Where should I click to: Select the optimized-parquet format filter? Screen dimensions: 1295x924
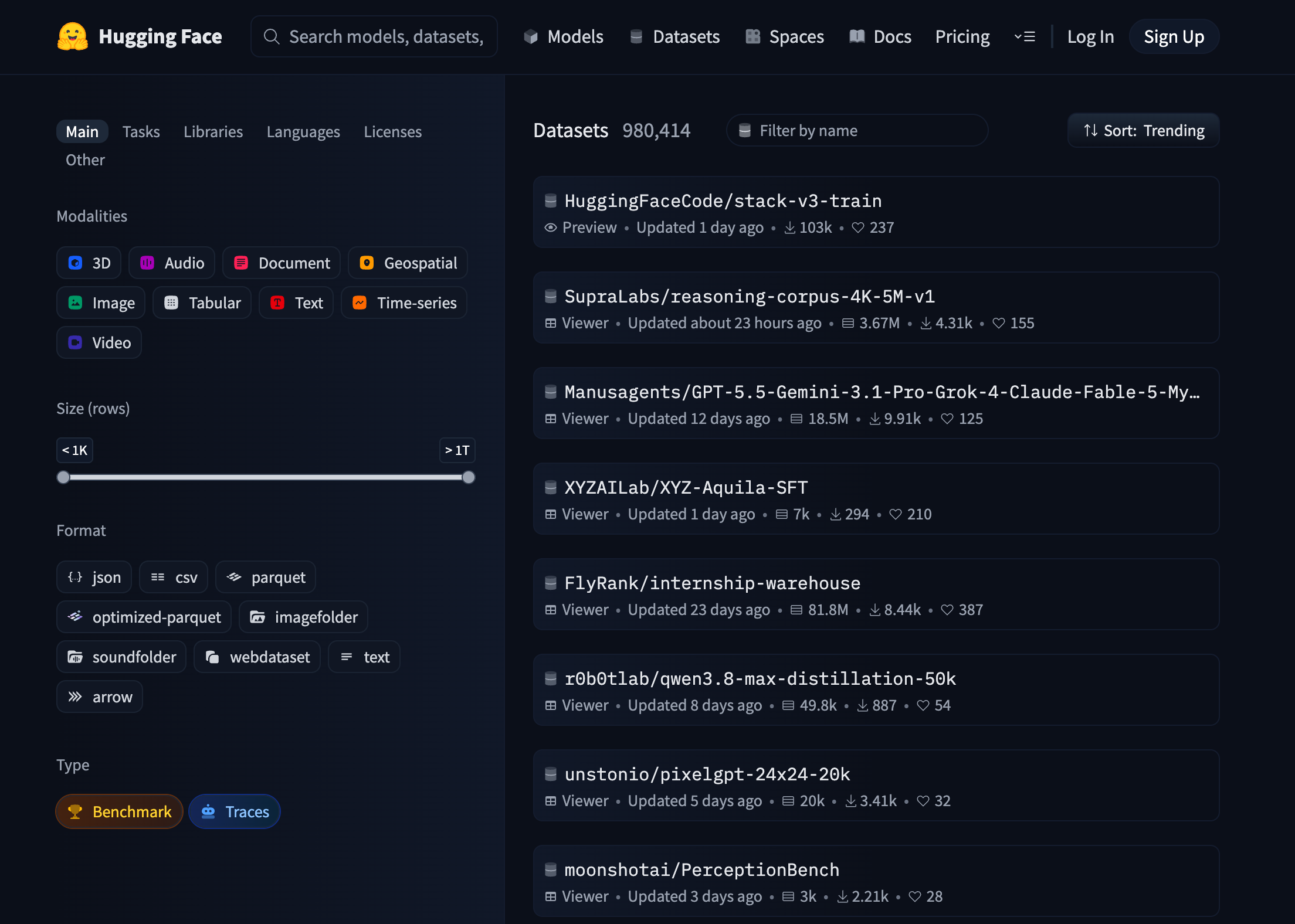[x=144, y=617]
